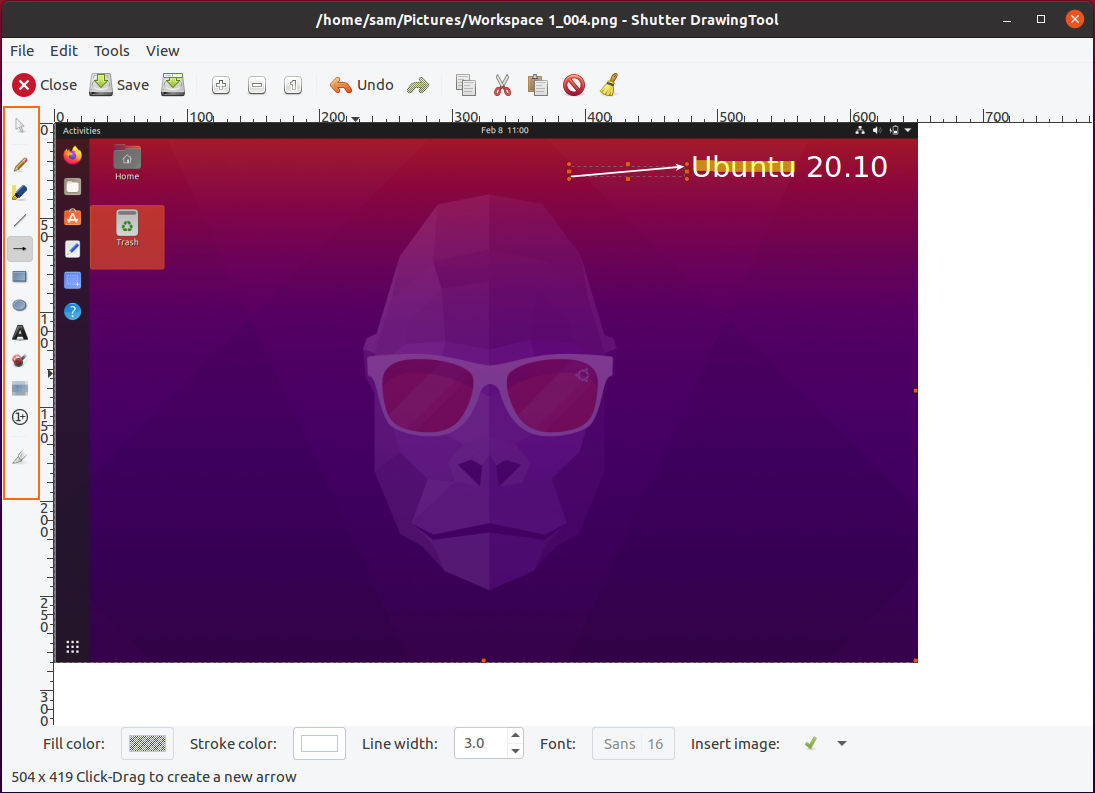Pick the straight line tool

tap(20, 221)
